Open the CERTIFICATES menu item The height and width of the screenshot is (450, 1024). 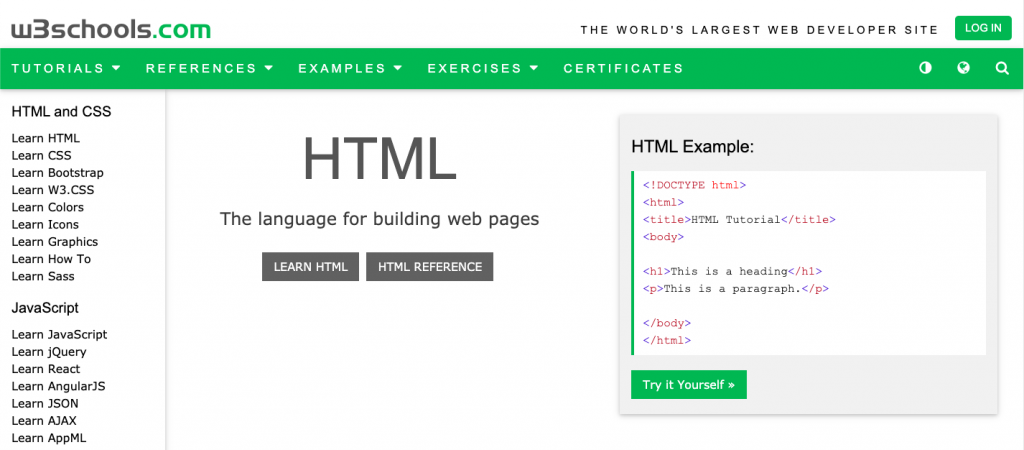tap(624, 68)
